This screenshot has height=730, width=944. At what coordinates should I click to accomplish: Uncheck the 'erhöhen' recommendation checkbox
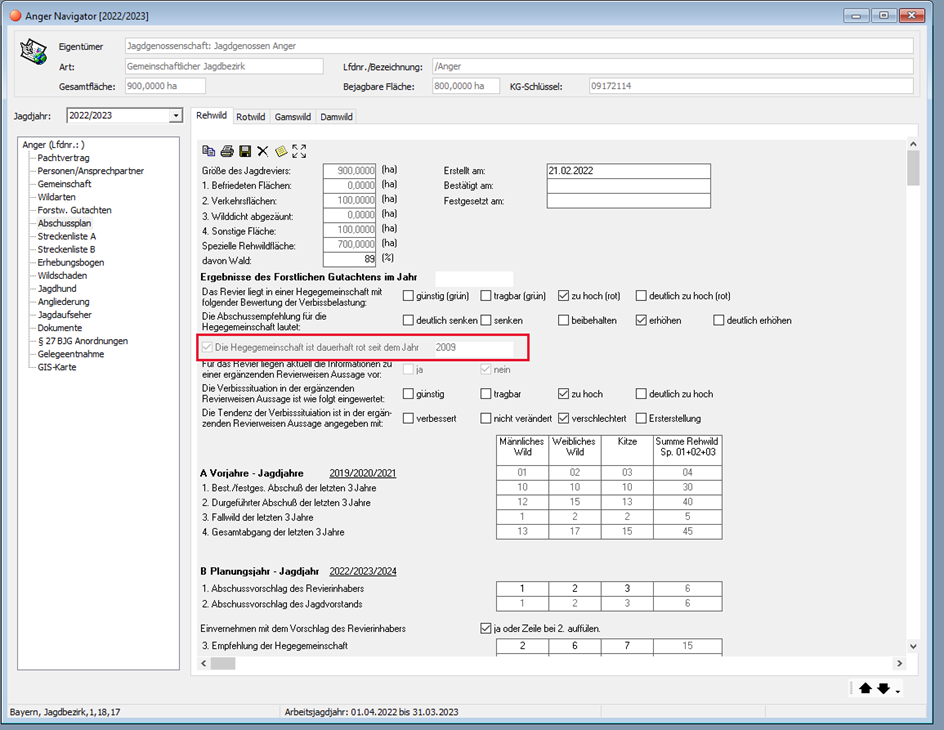pos(642,321)
